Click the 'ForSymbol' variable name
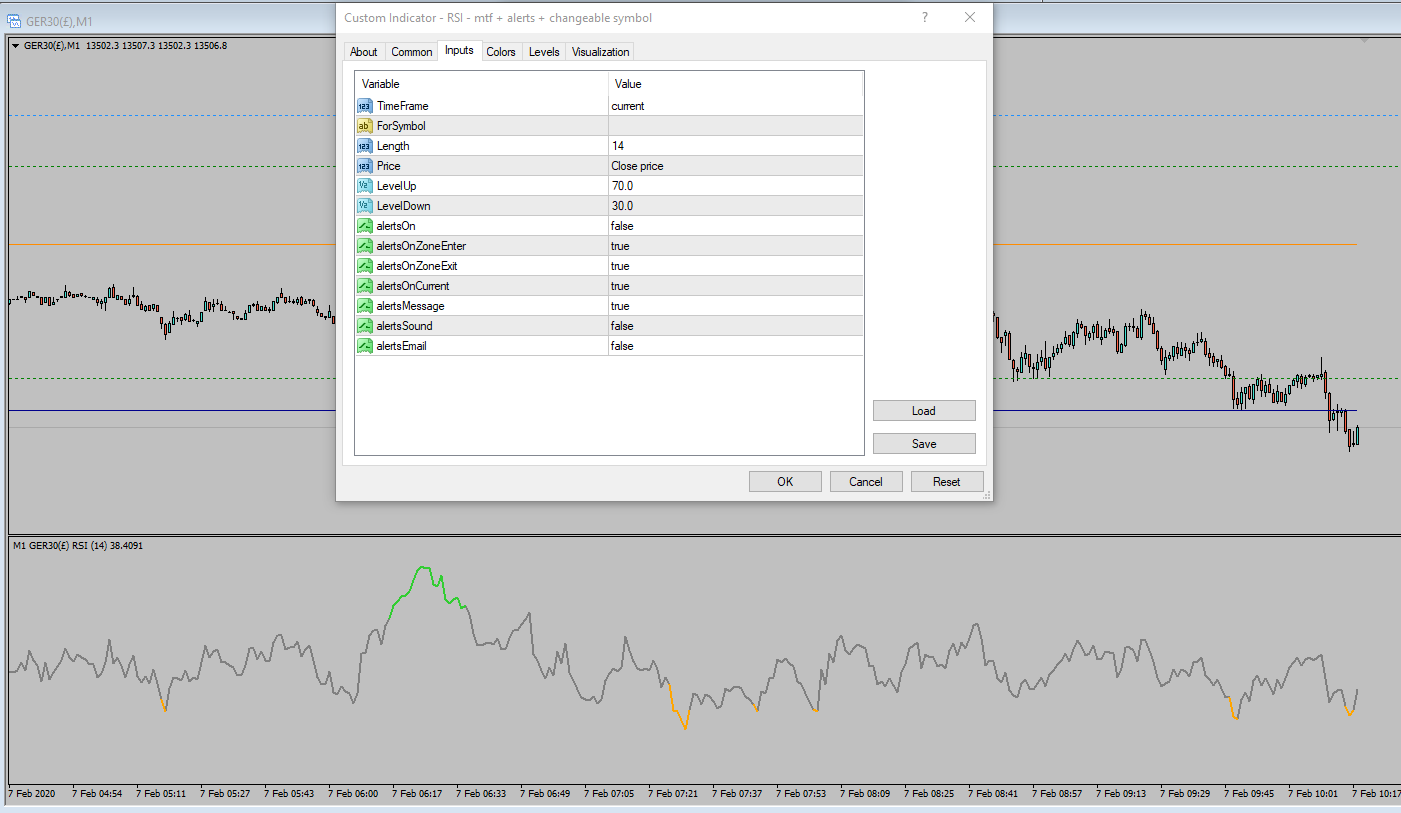This screenshot has height=813, width=1401. tap(401, 126)
